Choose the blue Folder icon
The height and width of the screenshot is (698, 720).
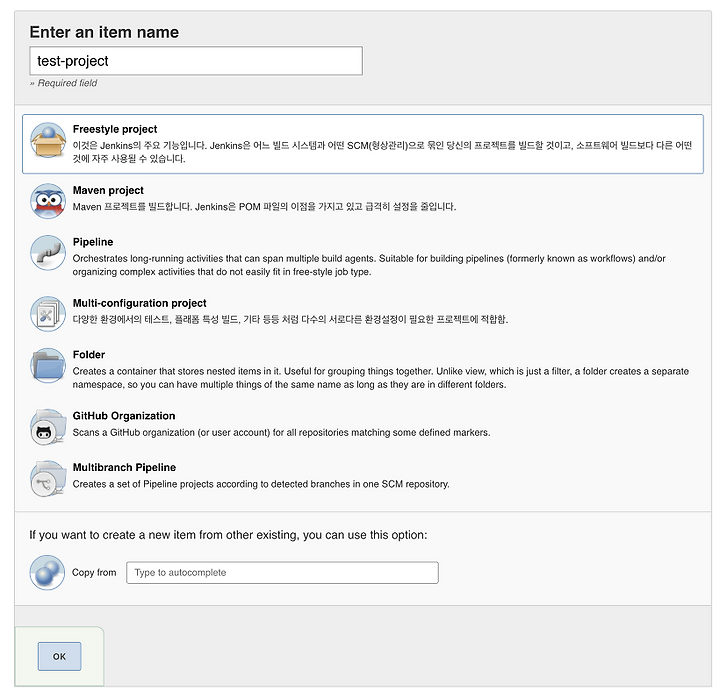click(48, 366)
